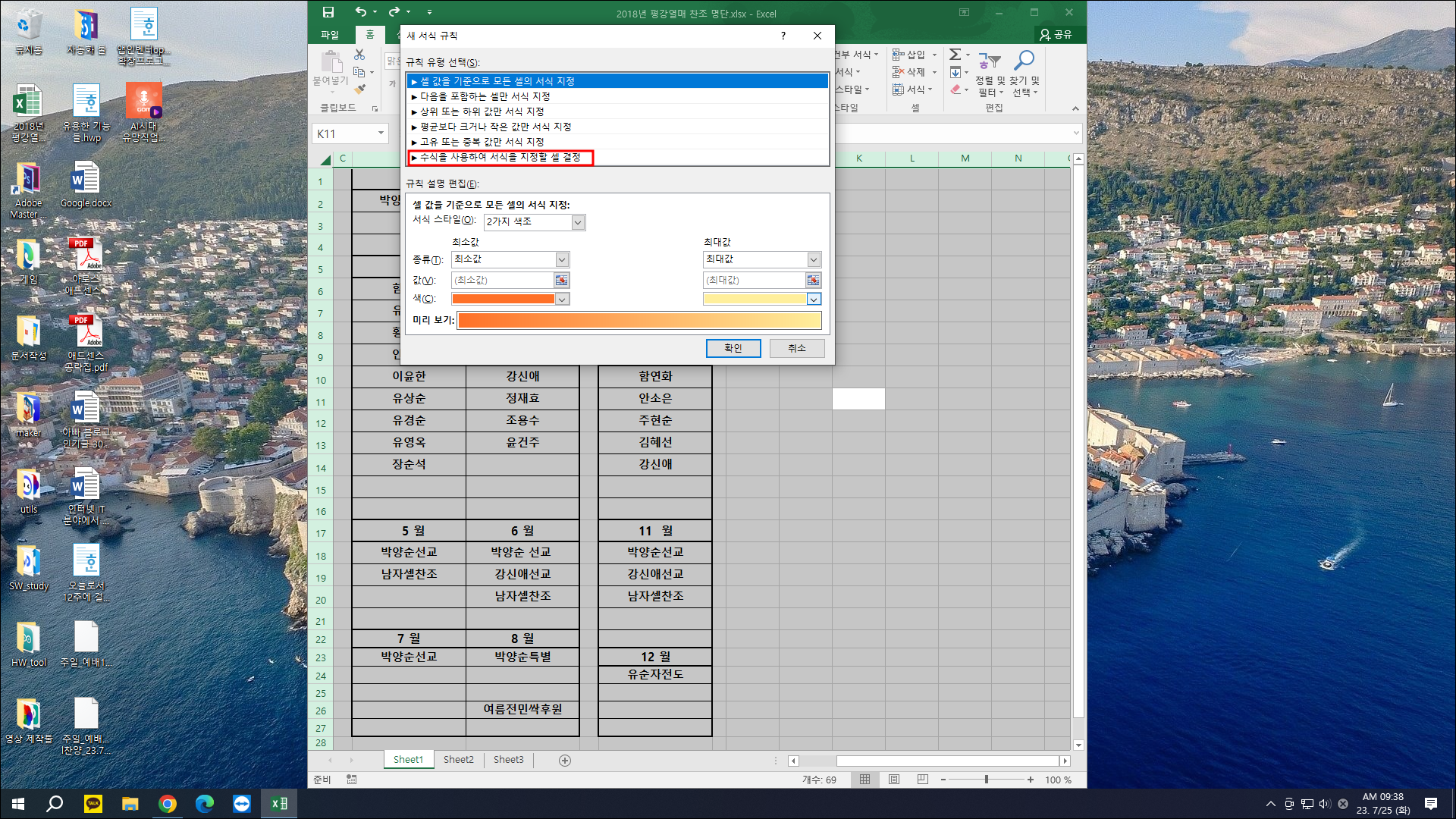Switch to Page Layout view icon
This screenshot has width=1456, height=819.
(894, 780)
